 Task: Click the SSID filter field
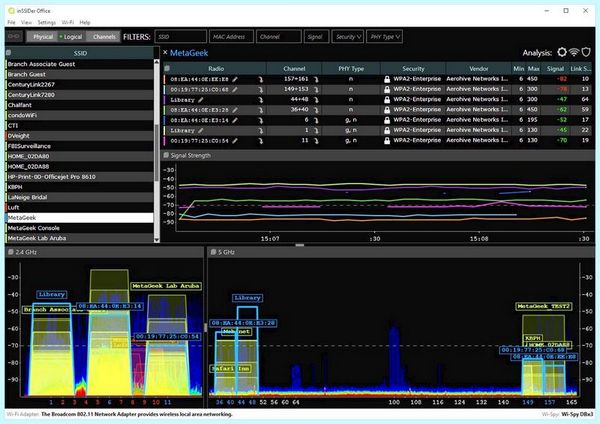181,37
